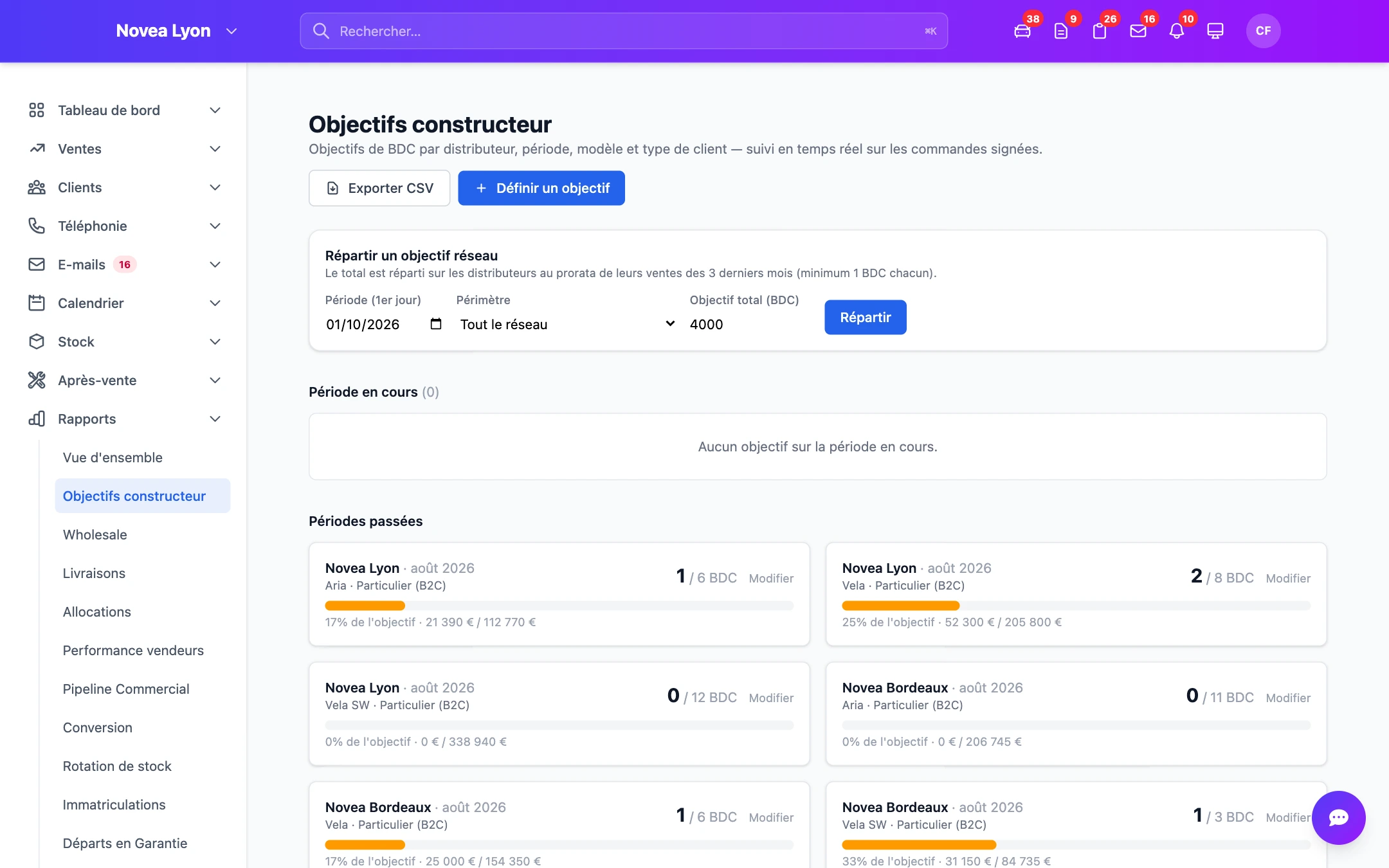The image size is (1389, 868).
Task: Expand the Après-vente section chevron
Action: tap(215, 380)
